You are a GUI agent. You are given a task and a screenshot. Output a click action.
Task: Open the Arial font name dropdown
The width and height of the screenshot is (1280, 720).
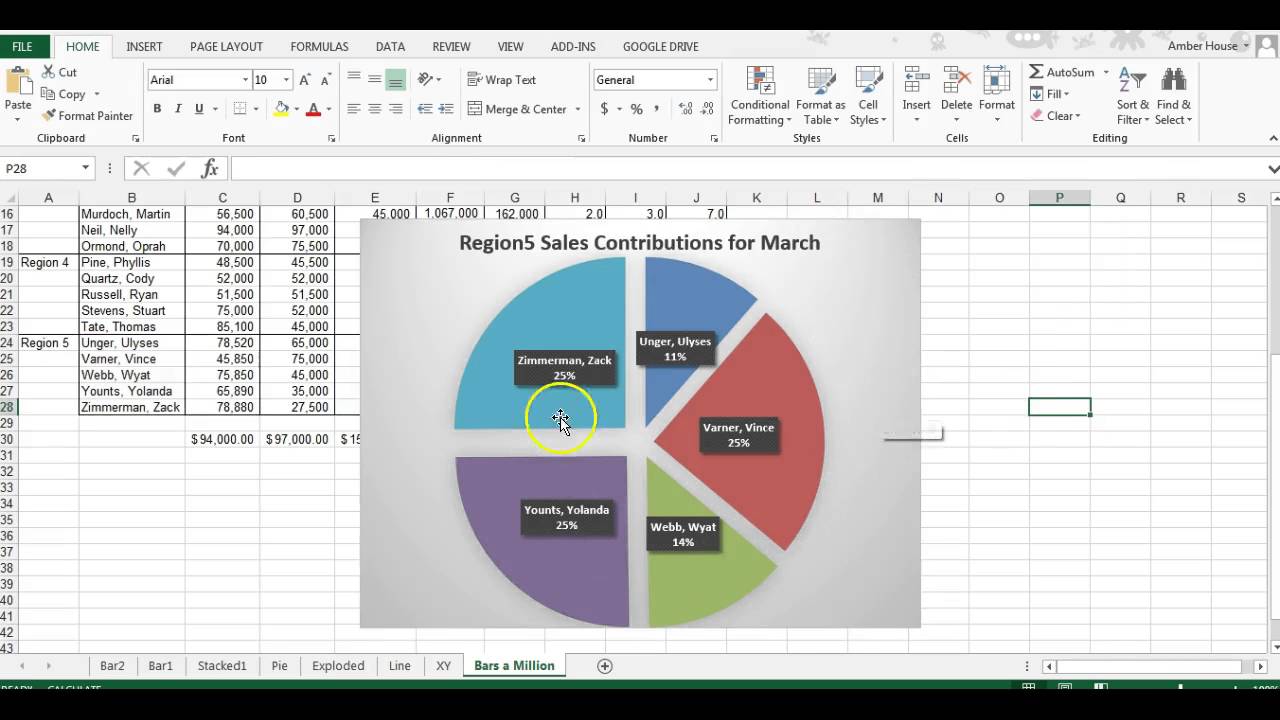click(x=245, y=80)
